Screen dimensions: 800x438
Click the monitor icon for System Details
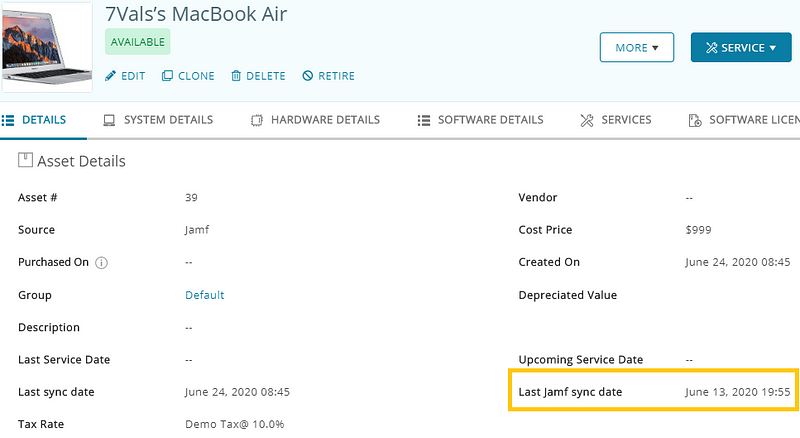click(108, 120)
